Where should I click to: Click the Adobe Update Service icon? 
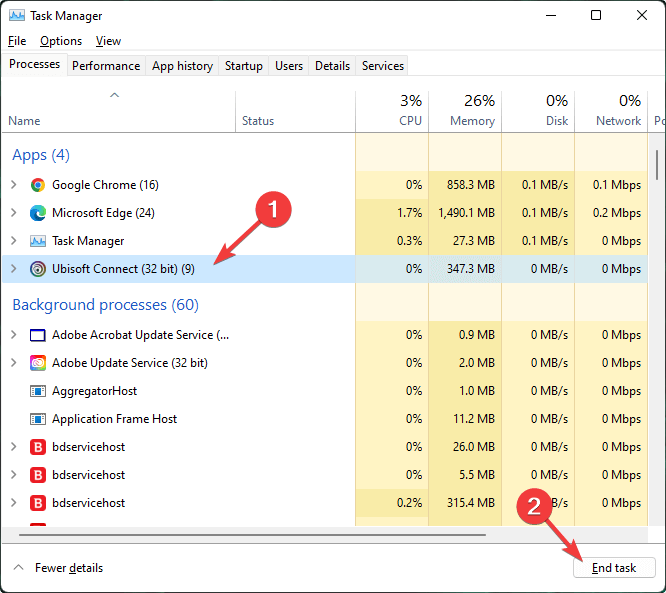point(38,363)
